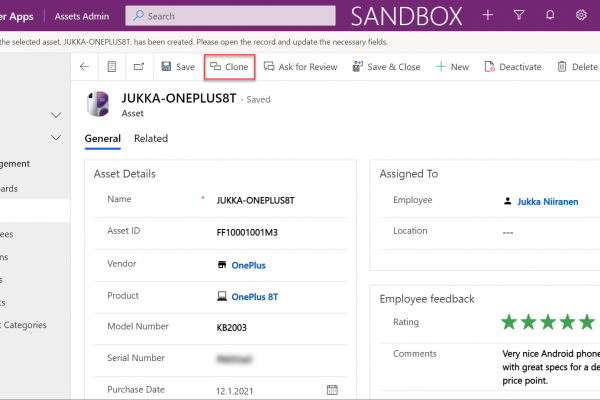The image size is (600, 400).
Task: Save the asset record
Action: (x=178, y=67)
